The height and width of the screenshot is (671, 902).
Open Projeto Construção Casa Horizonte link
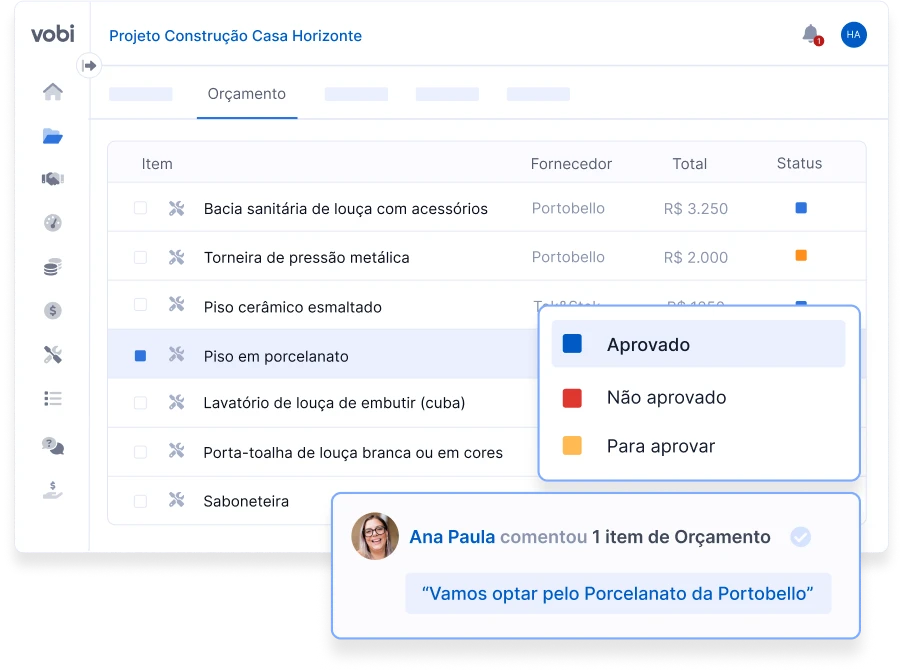[235, 36]
